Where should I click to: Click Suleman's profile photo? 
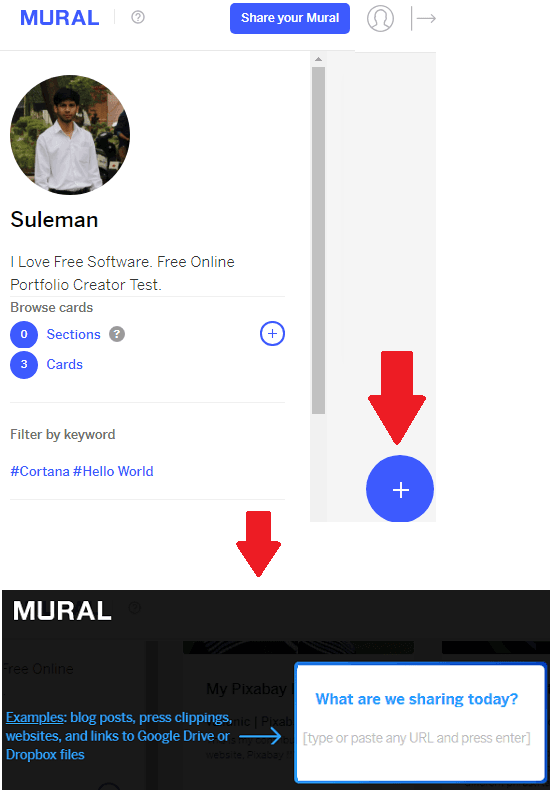(70, 135)
